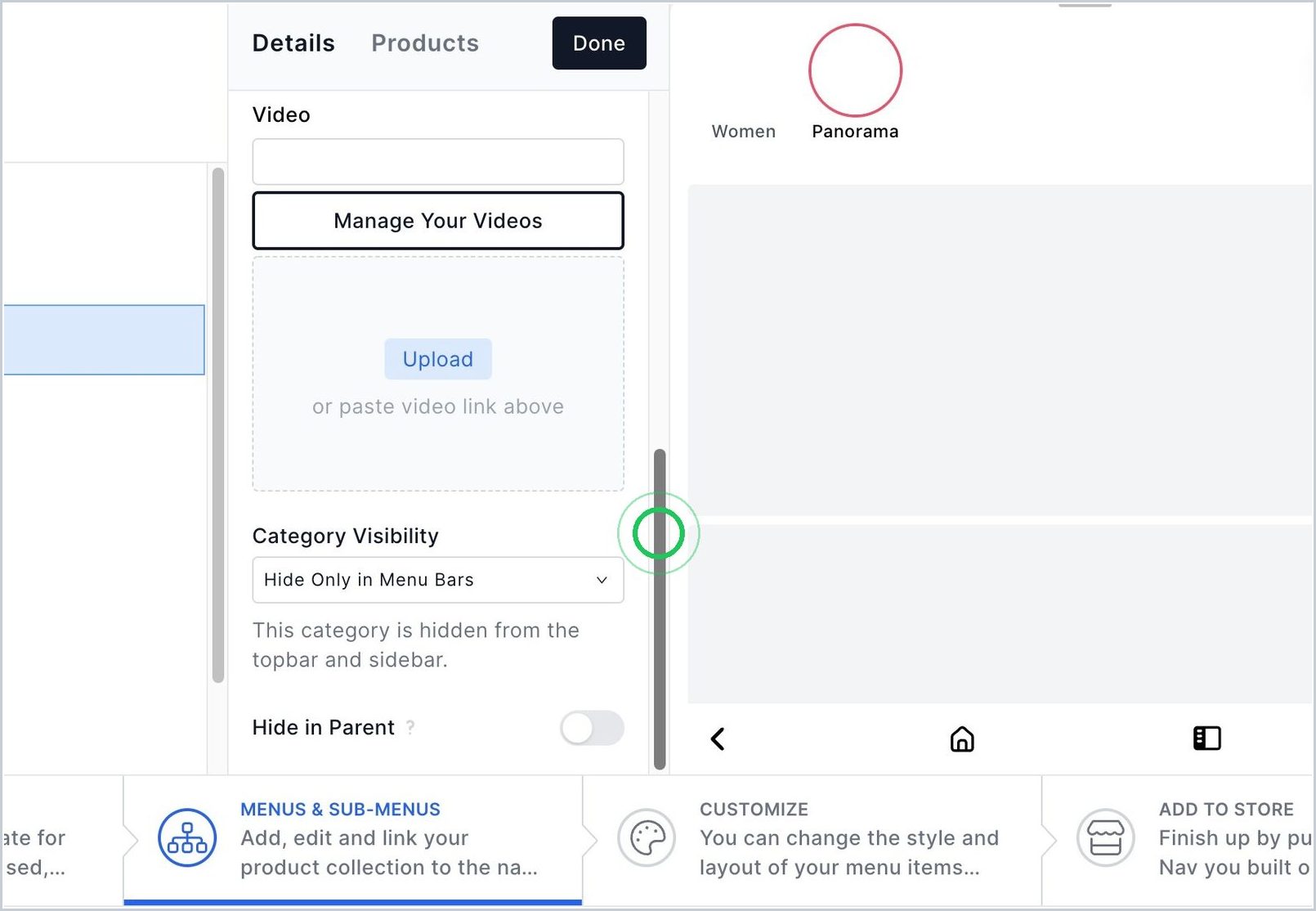Image resolution: width=1316 pixels, height=911 pixels.
Task: Click Manage Your Videos button
Action: (438, 221)
